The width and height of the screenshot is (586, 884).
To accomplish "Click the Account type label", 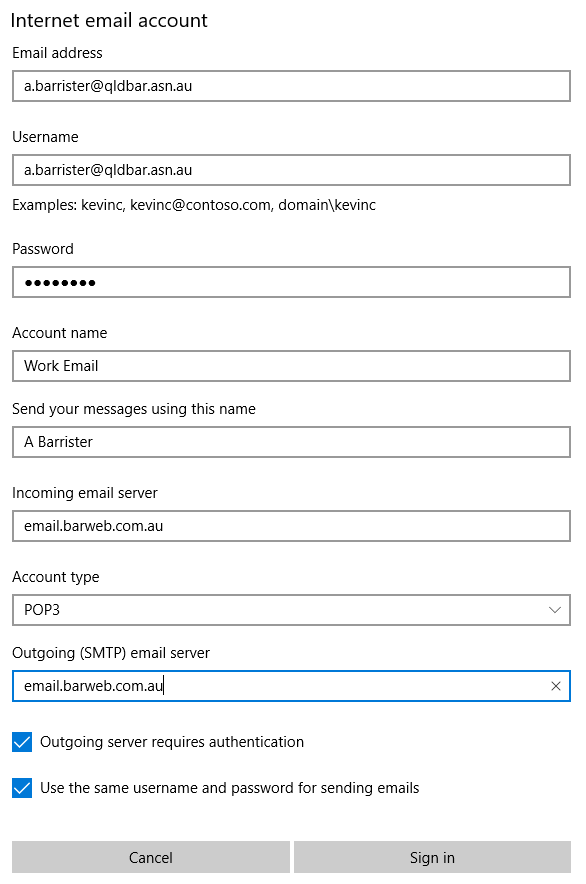I will click(56, 577).
